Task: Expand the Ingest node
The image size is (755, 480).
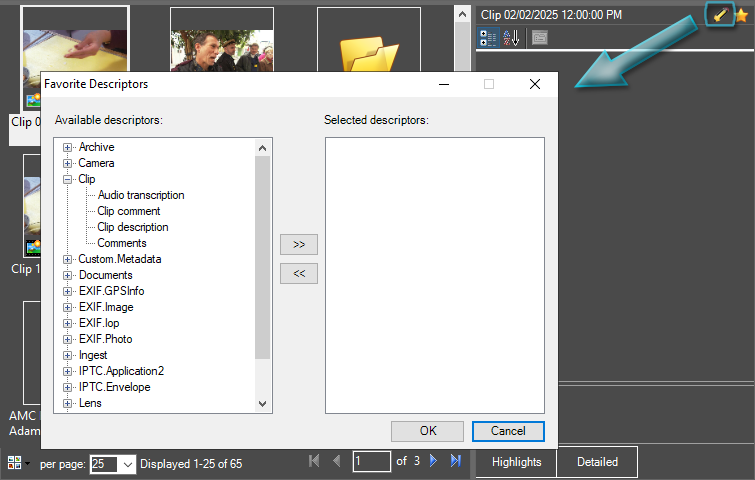Action: tap(67, 355)
